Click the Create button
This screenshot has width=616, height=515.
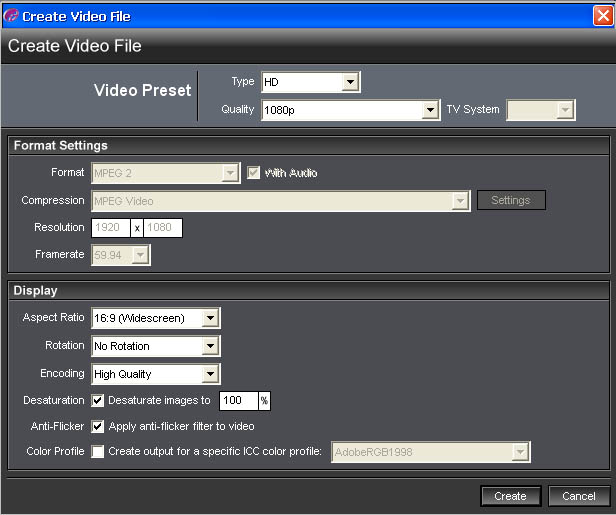click(511, 496)
